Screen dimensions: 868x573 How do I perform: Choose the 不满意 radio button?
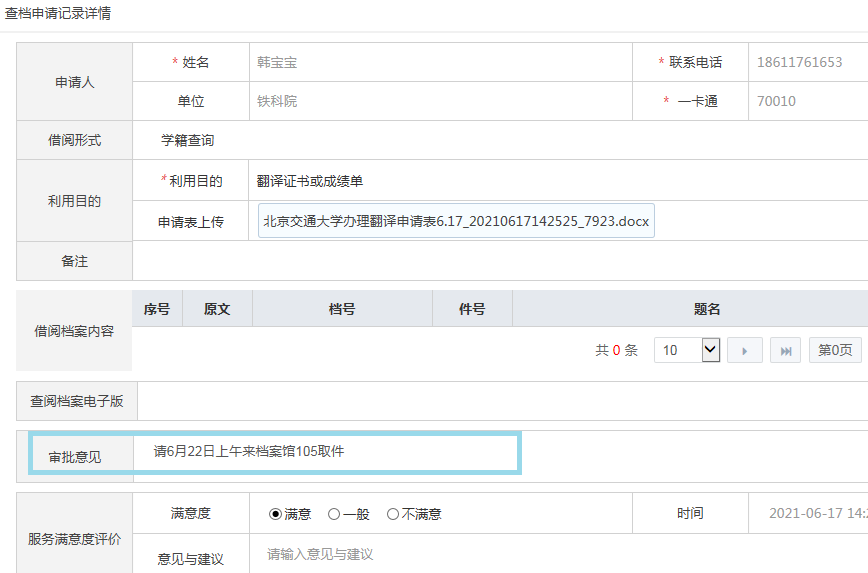[393, 514]
